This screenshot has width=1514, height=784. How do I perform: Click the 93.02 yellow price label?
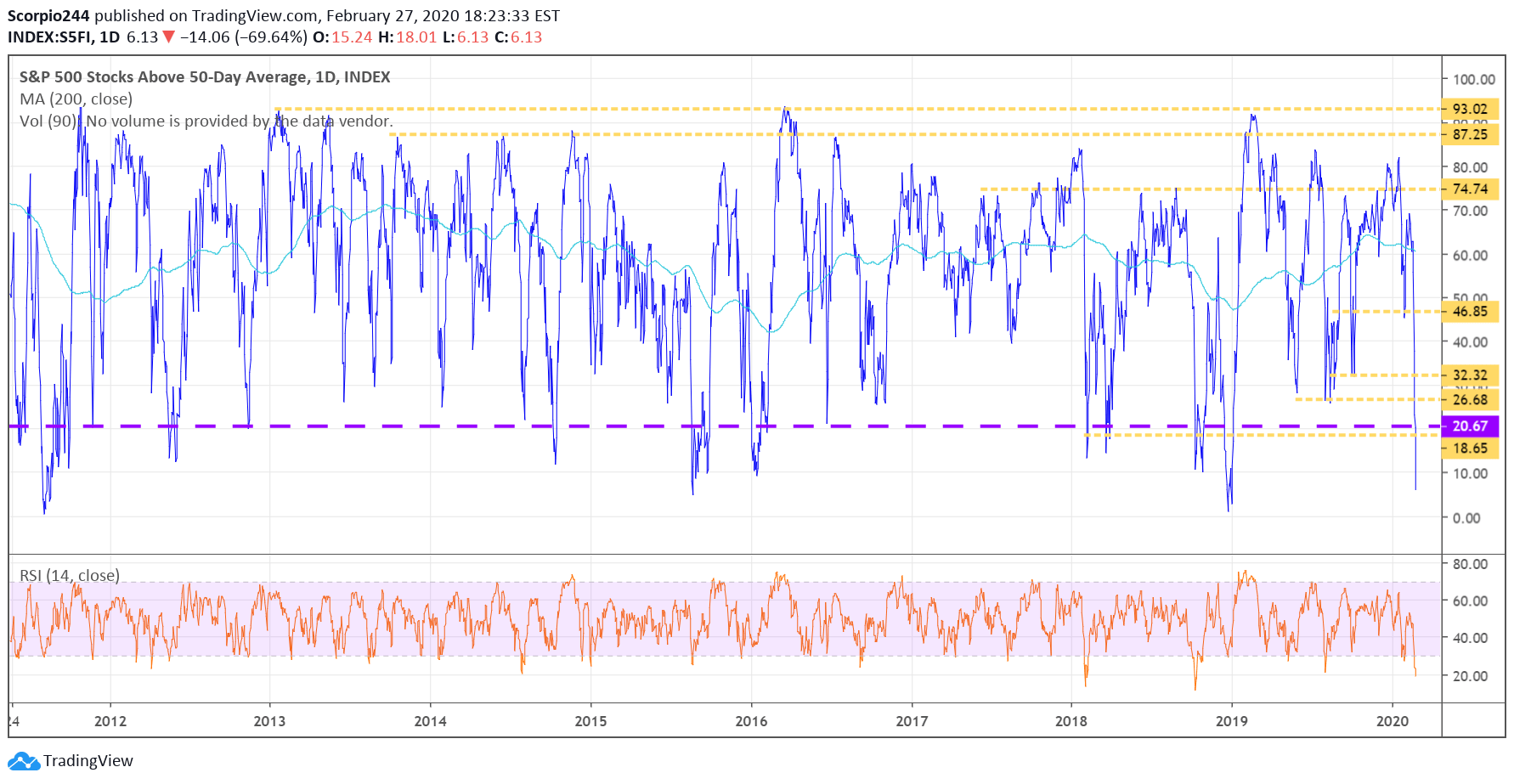1471,109
